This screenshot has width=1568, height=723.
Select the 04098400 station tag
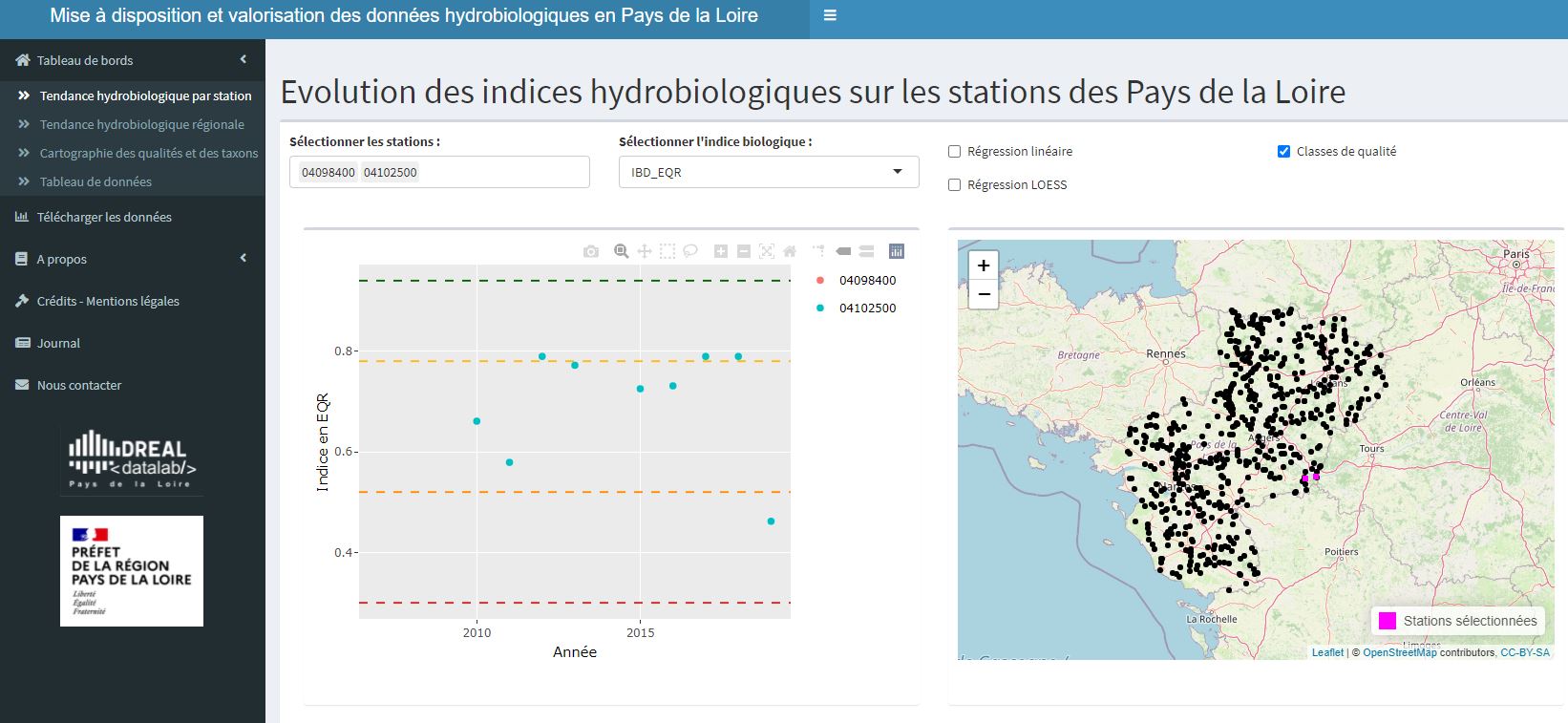coord(328,173)
